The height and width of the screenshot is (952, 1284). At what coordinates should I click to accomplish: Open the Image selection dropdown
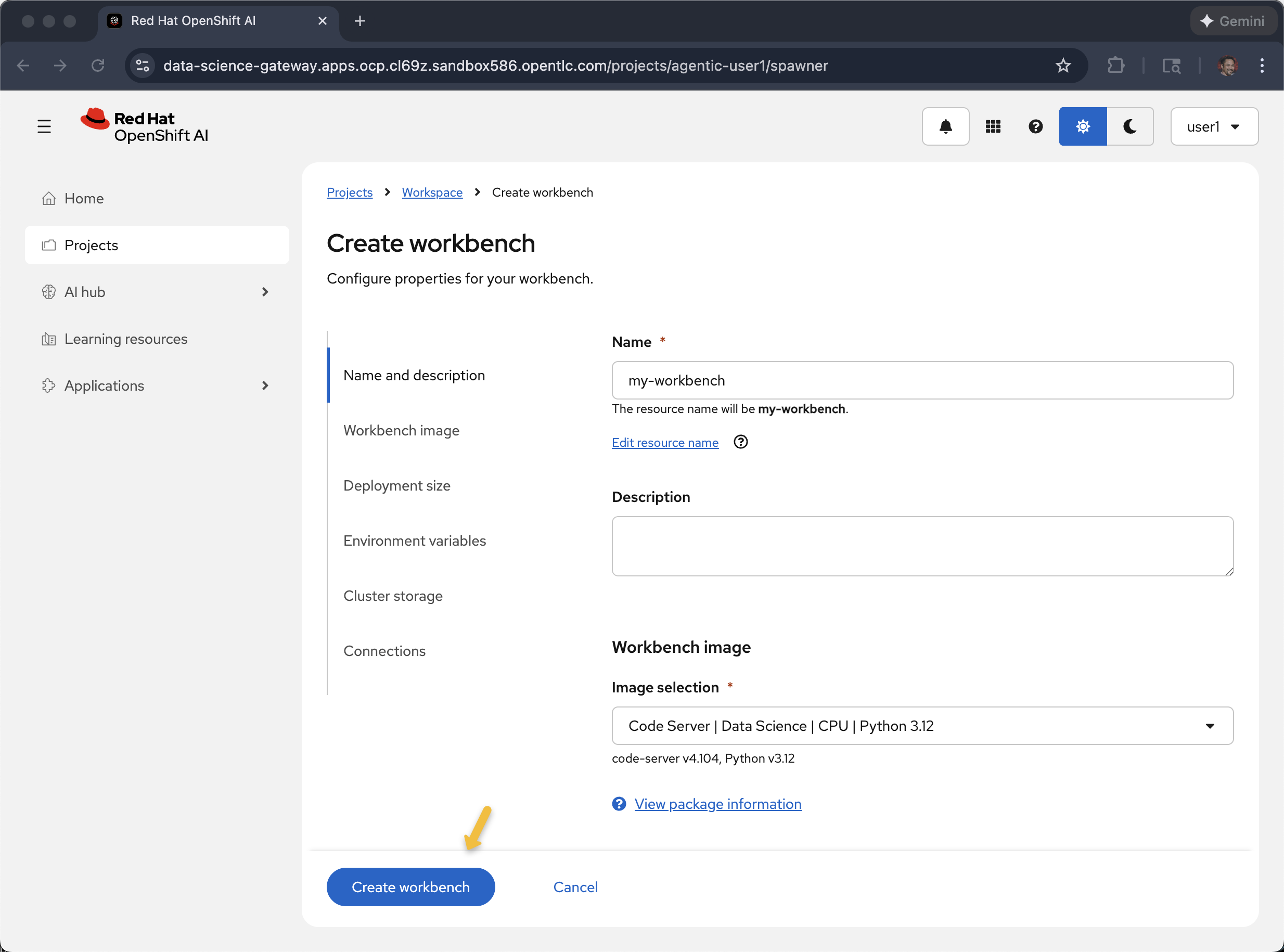point(922,726)
